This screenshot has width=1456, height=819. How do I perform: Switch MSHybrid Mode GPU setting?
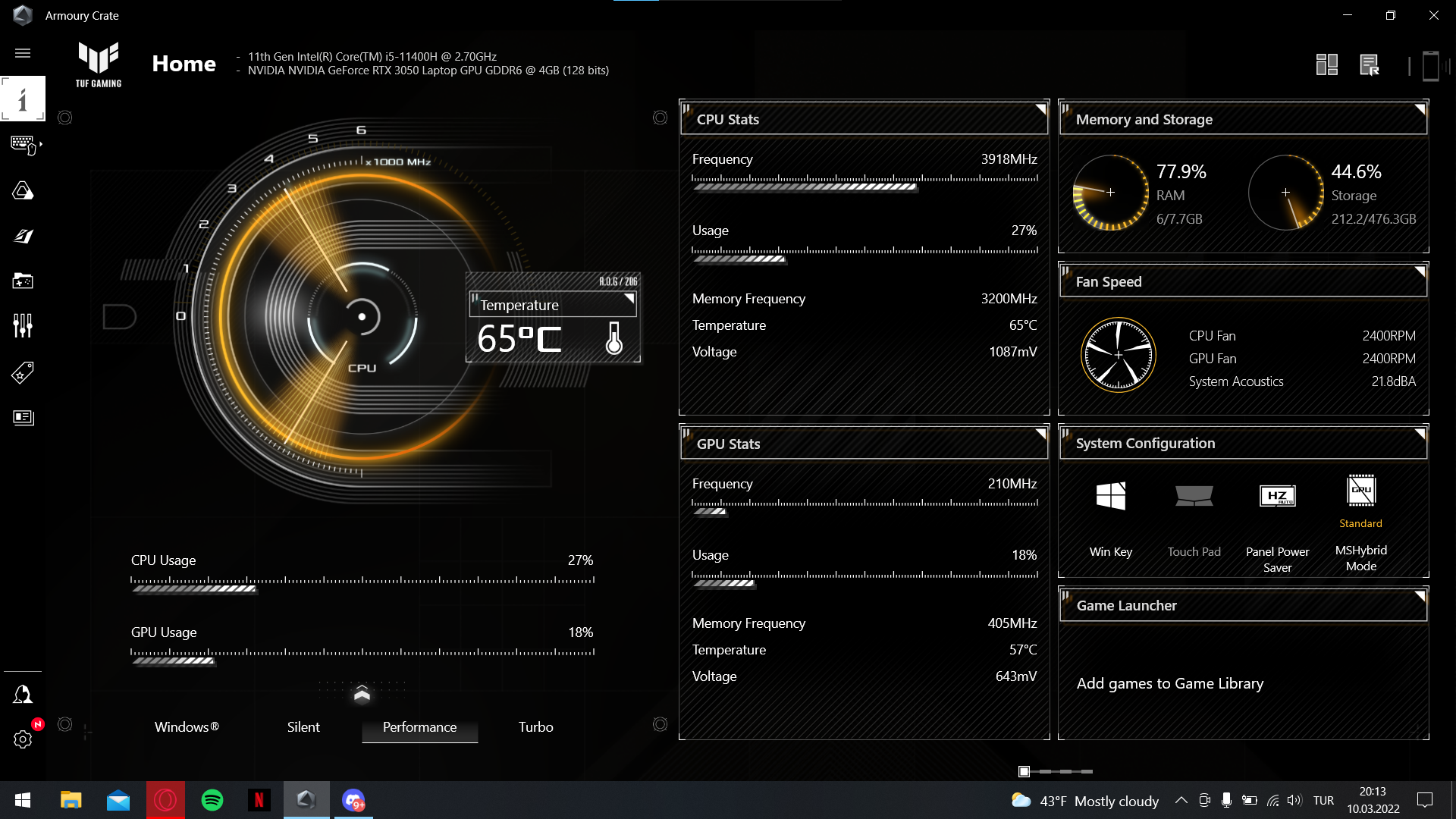coord(1360,491)
